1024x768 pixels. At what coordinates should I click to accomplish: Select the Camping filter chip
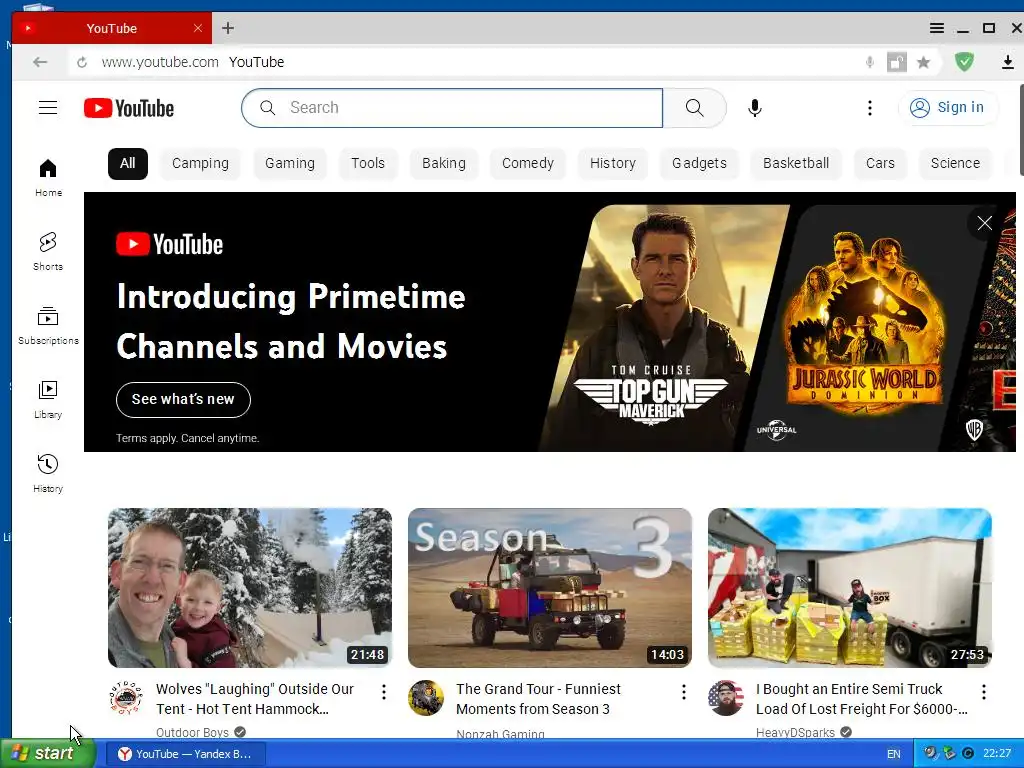pyautogui.click(x=200, y=163)
